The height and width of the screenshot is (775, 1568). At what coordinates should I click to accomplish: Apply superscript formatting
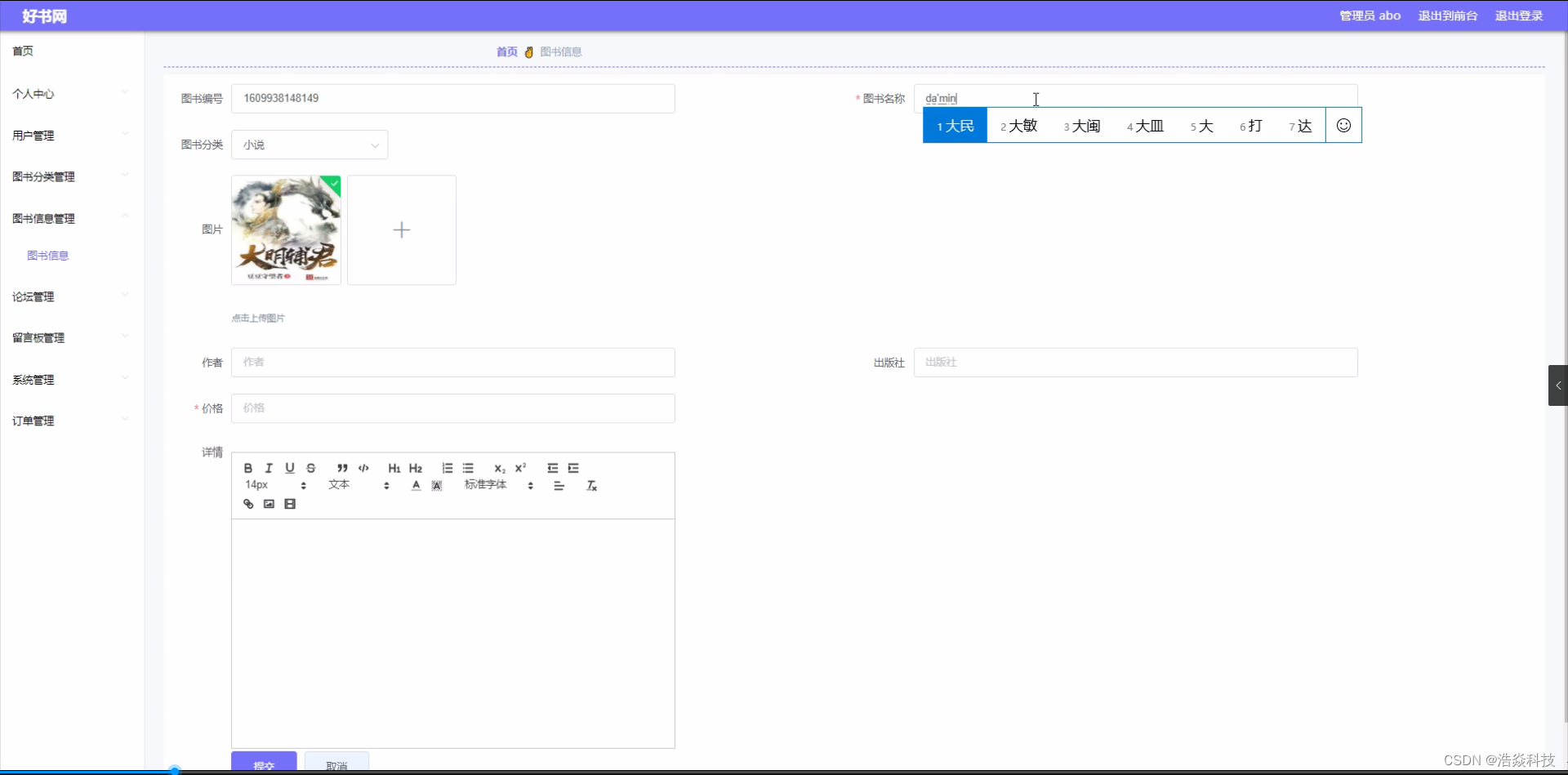point(520,468)
